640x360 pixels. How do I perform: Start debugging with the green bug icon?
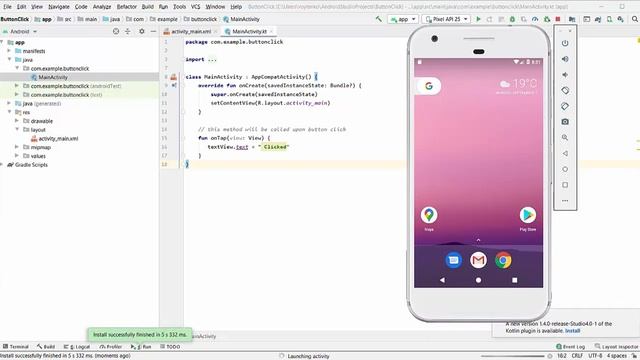pos(512,19)
